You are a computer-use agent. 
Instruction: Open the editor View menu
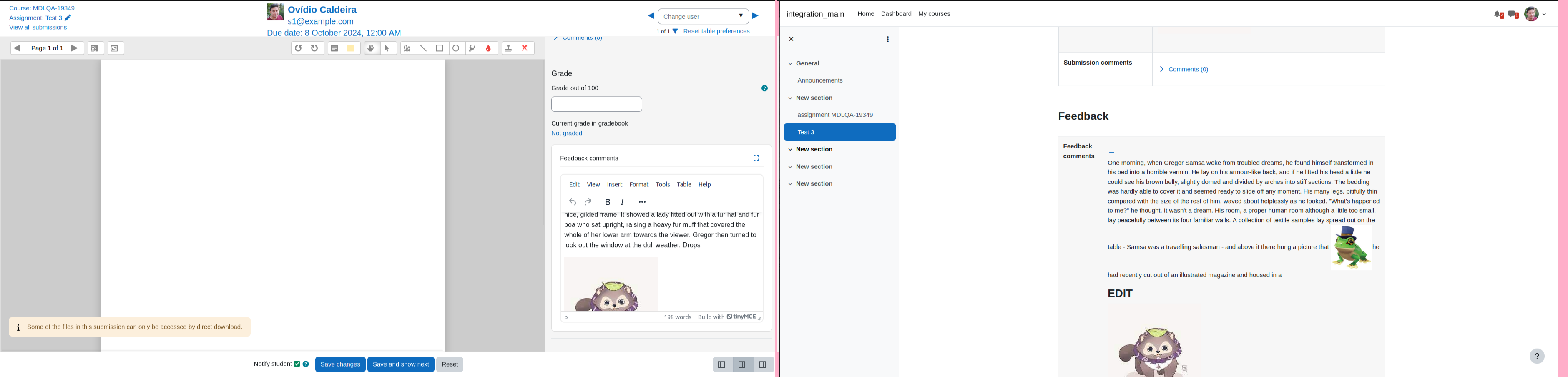[593, 185]
